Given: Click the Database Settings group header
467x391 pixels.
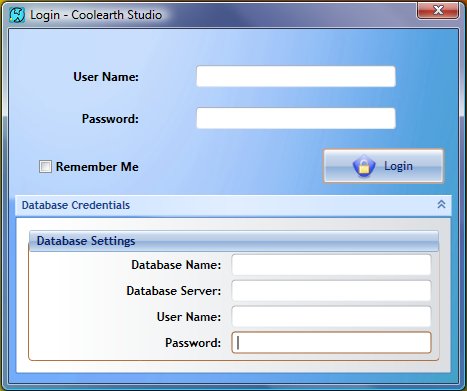Looking at the screenshot, I should 234,241.
